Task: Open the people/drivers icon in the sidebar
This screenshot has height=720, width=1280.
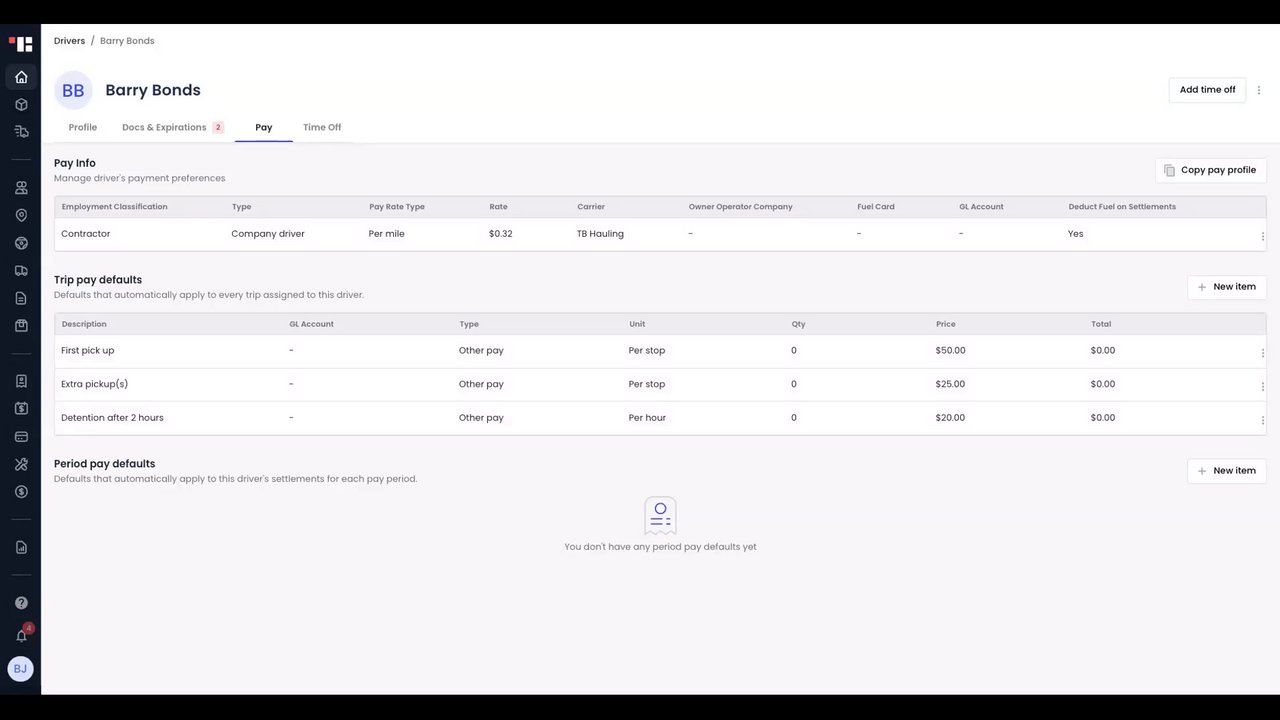Action: 21,188
